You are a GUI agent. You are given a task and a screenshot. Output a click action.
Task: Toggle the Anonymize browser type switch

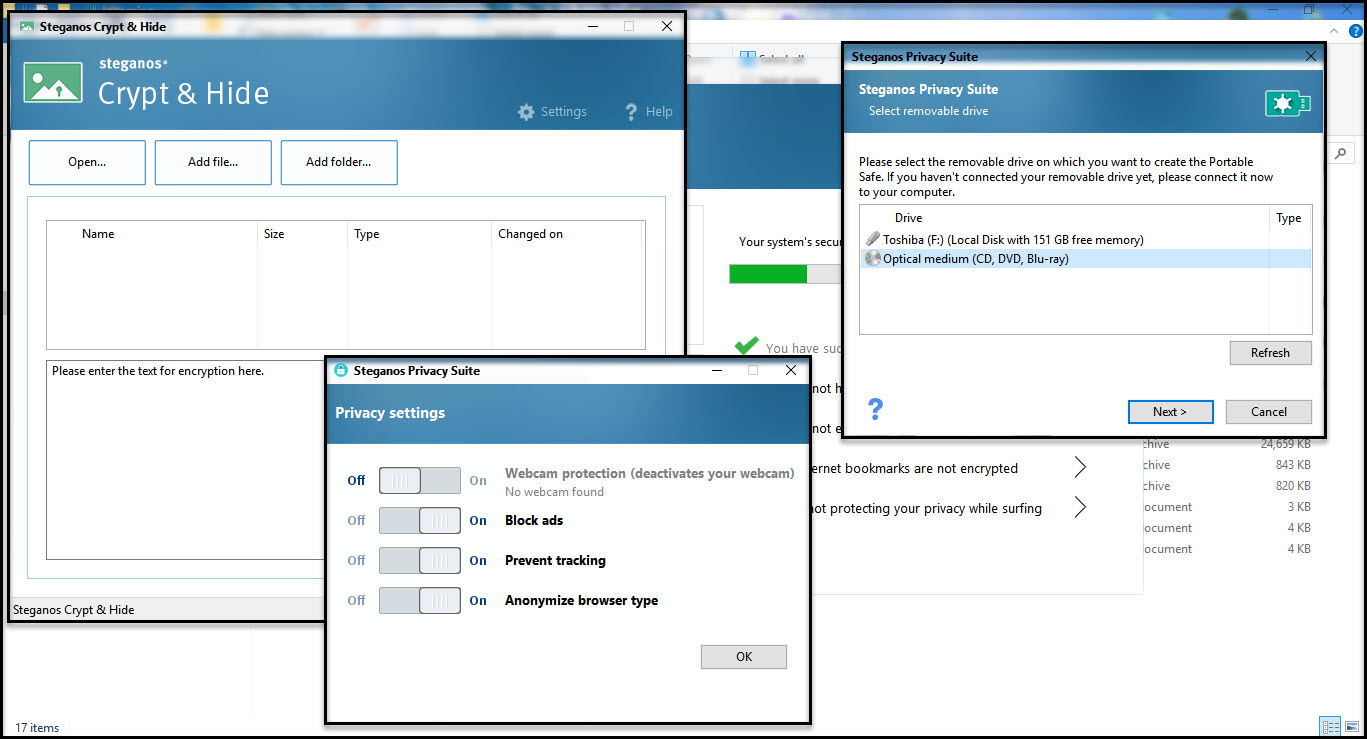tap(419, 600)
